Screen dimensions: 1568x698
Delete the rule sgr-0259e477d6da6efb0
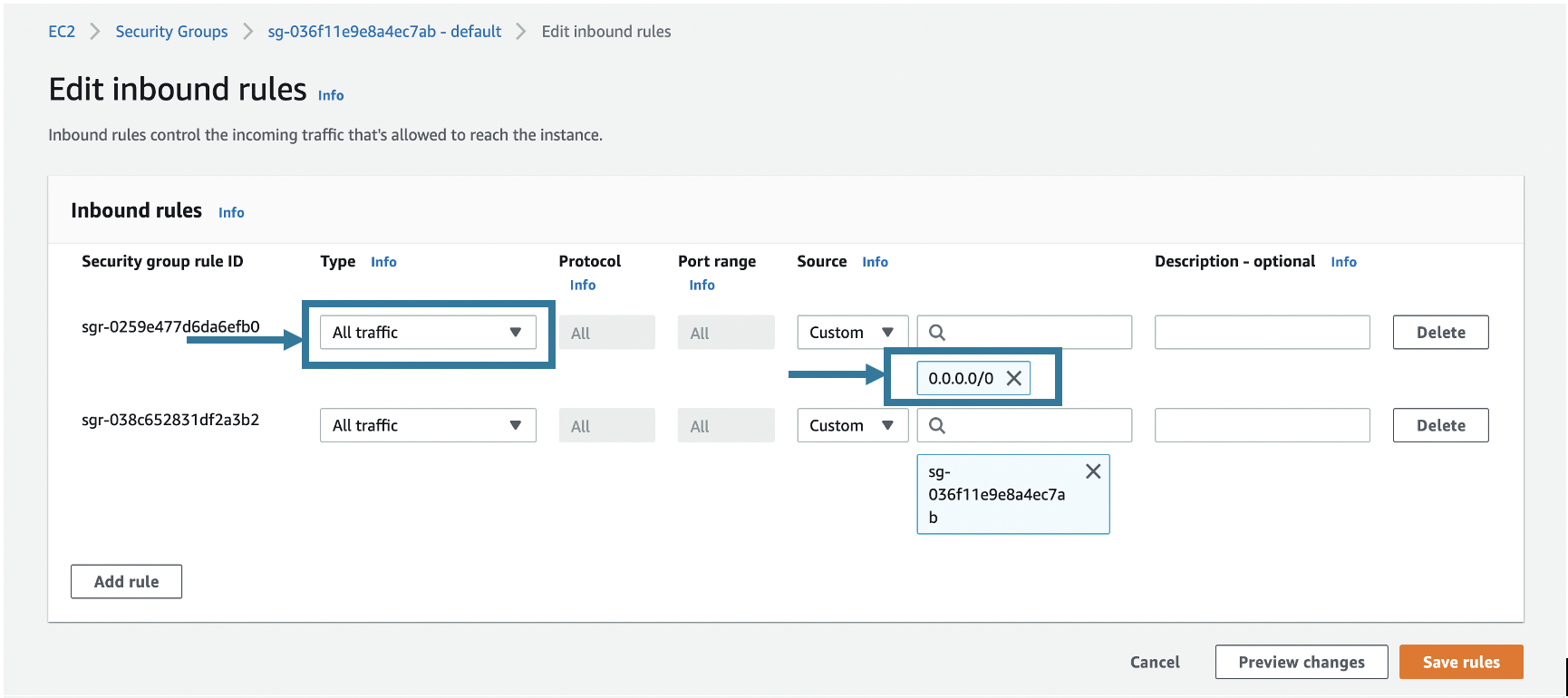pyautogui.click(x=1440, y=333)
